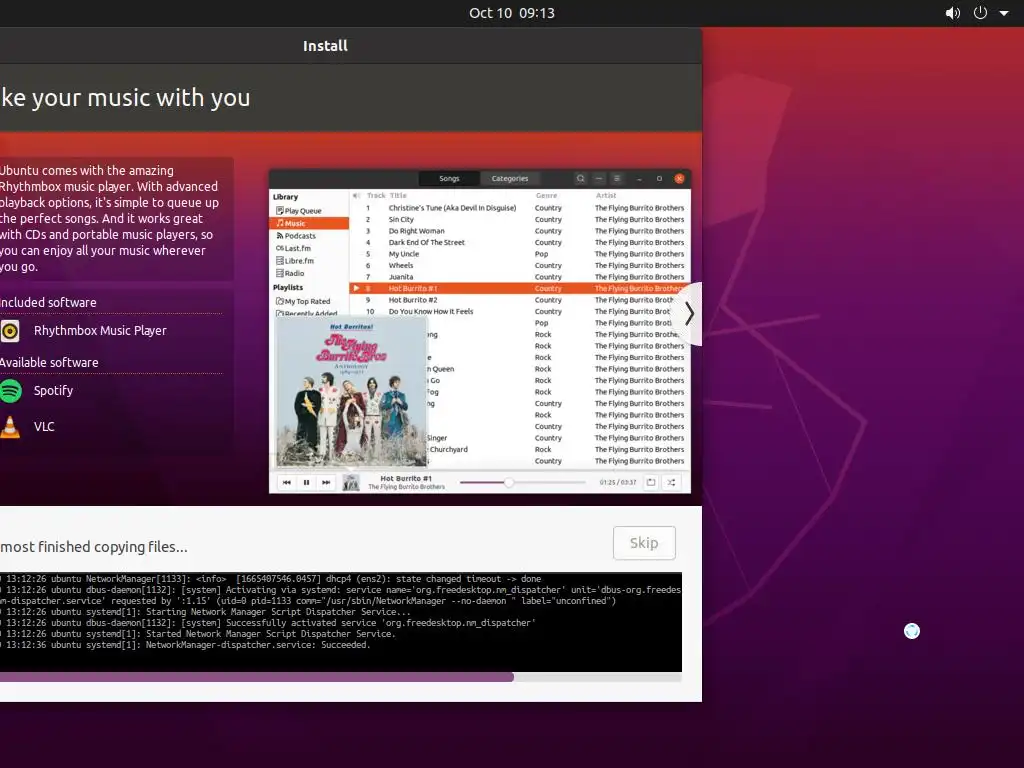
Task: Click the small album thumbnail in player bar
Action: coord(351,483)
